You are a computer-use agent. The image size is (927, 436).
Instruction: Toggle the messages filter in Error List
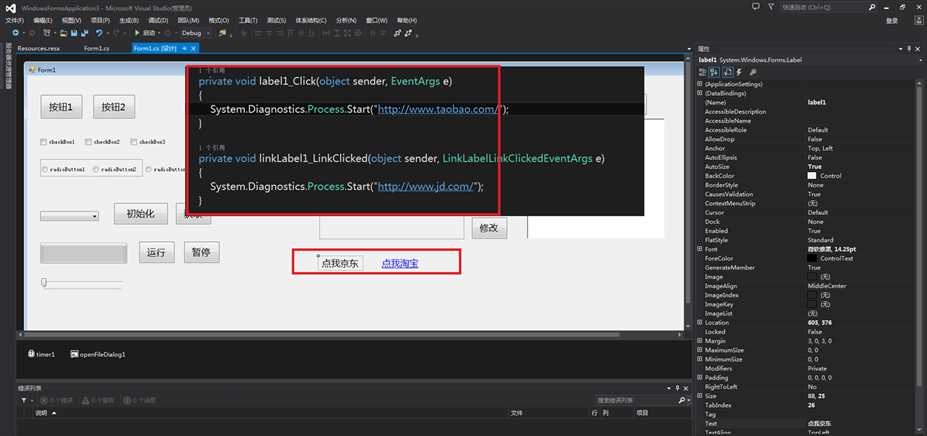(x=140, y=401)
